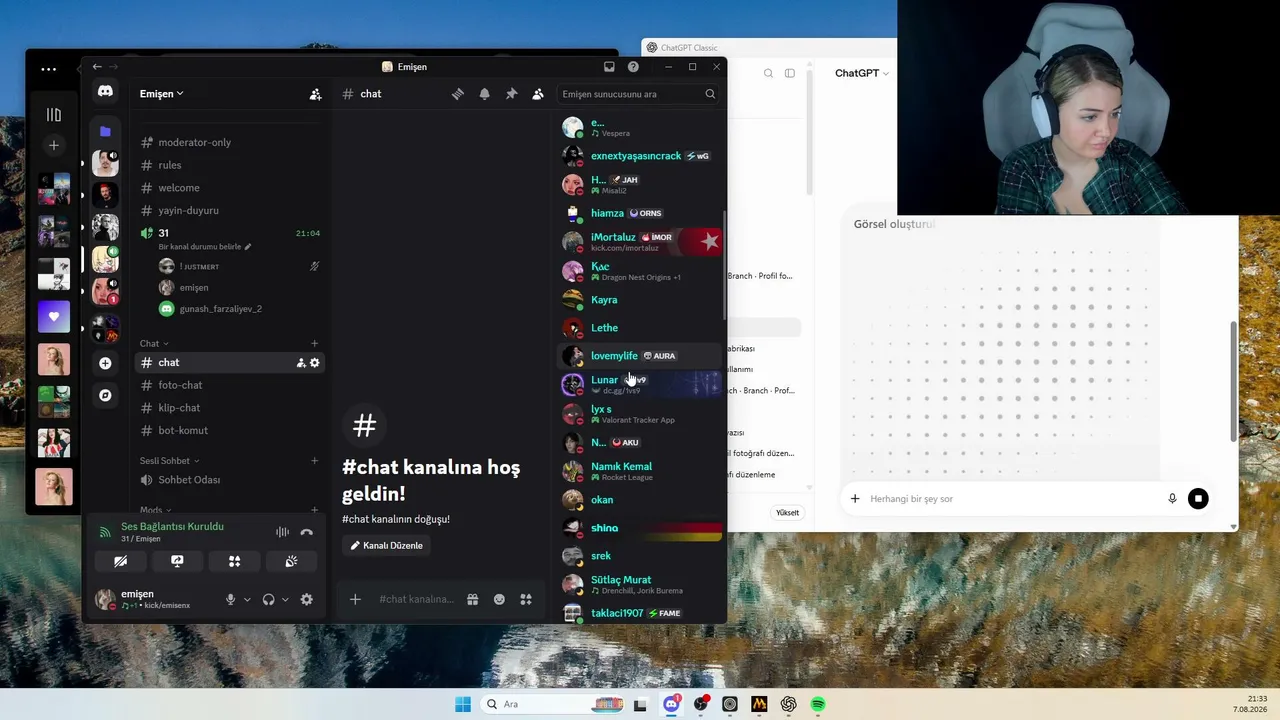Viewport: 1280px width, 720px height.
Task: Select member Sütlaç Murat
Action: (640, 584)
